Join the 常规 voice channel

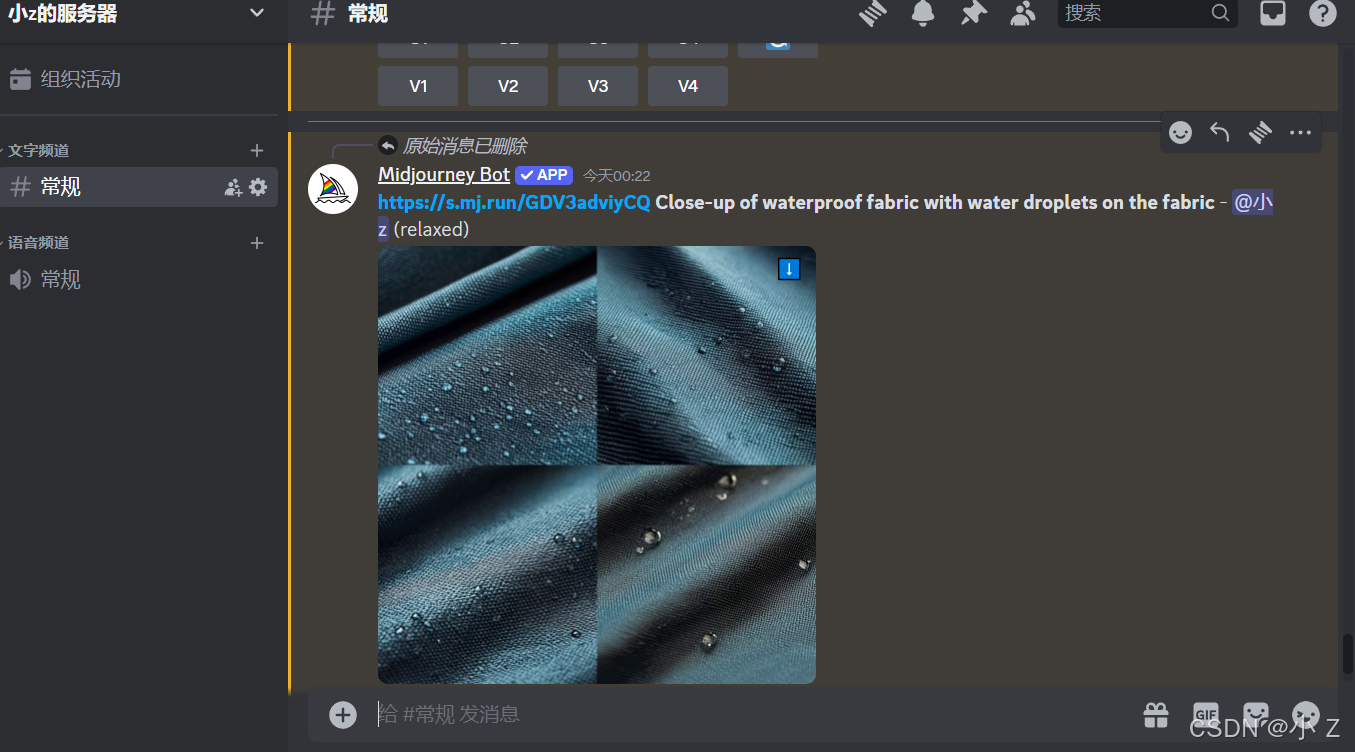pyautogui.click(x=139, y=279)
